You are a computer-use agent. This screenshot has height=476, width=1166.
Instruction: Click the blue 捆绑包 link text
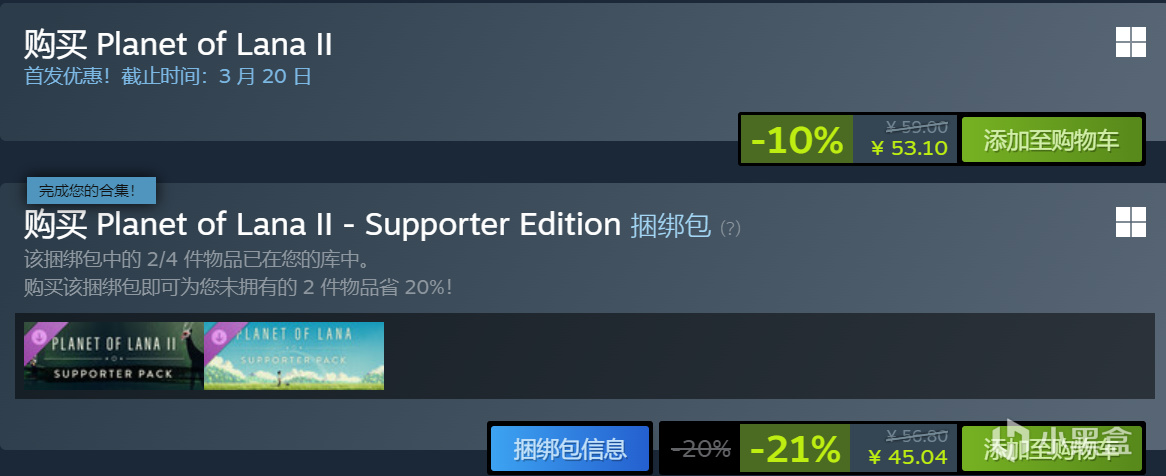671,225
